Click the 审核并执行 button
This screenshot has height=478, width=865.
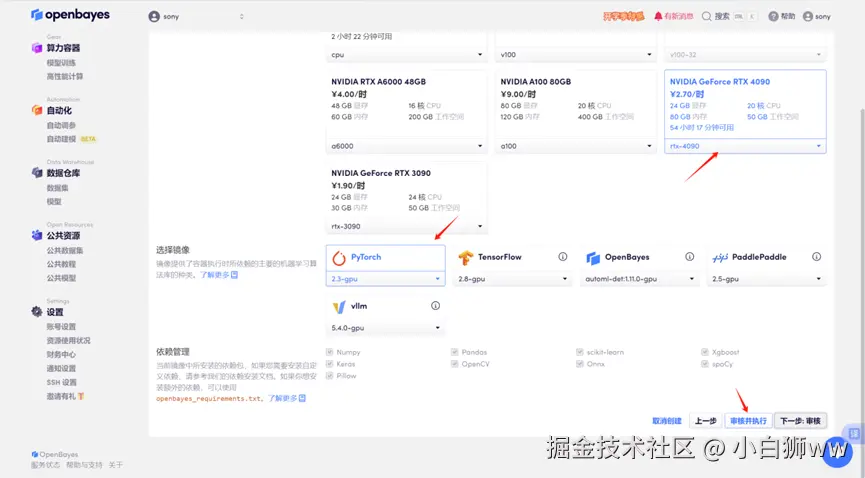click(748, 421)
